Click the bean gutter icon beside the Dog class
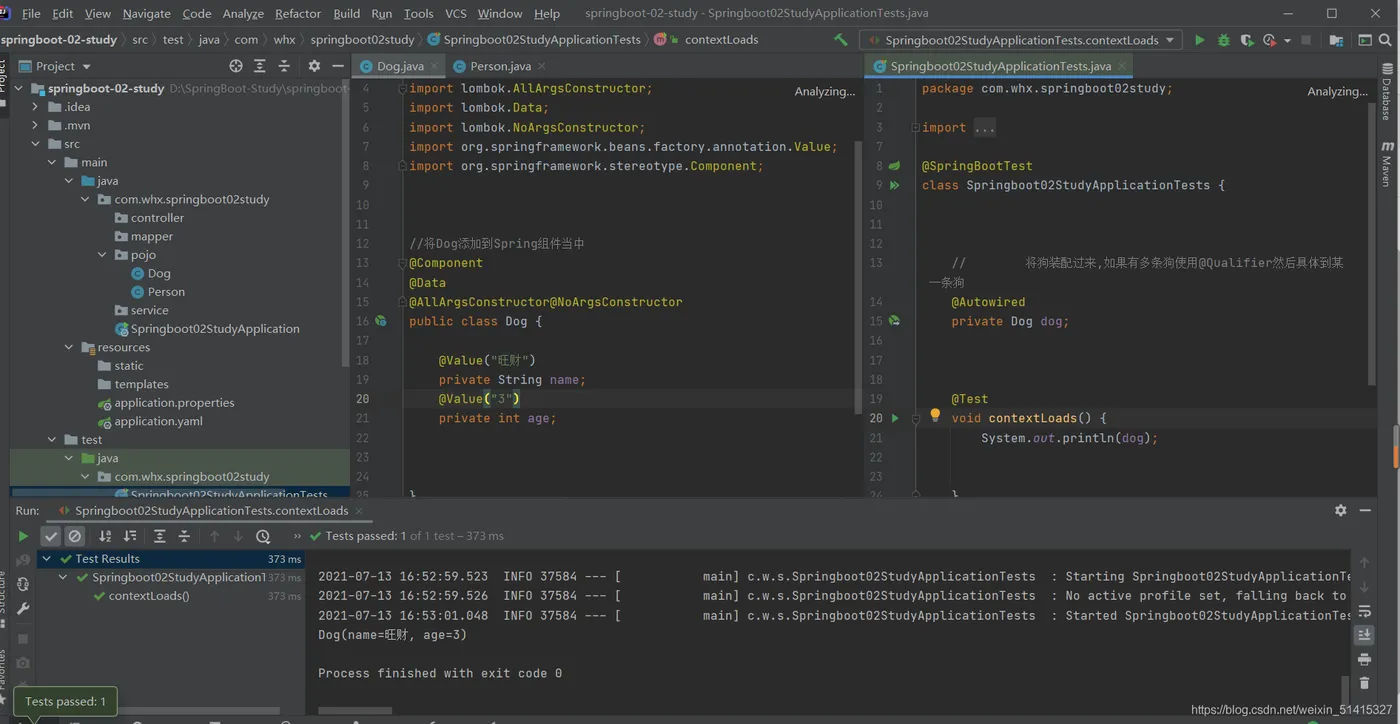The width and height of the screenshot is (1400, 724). 381,321
